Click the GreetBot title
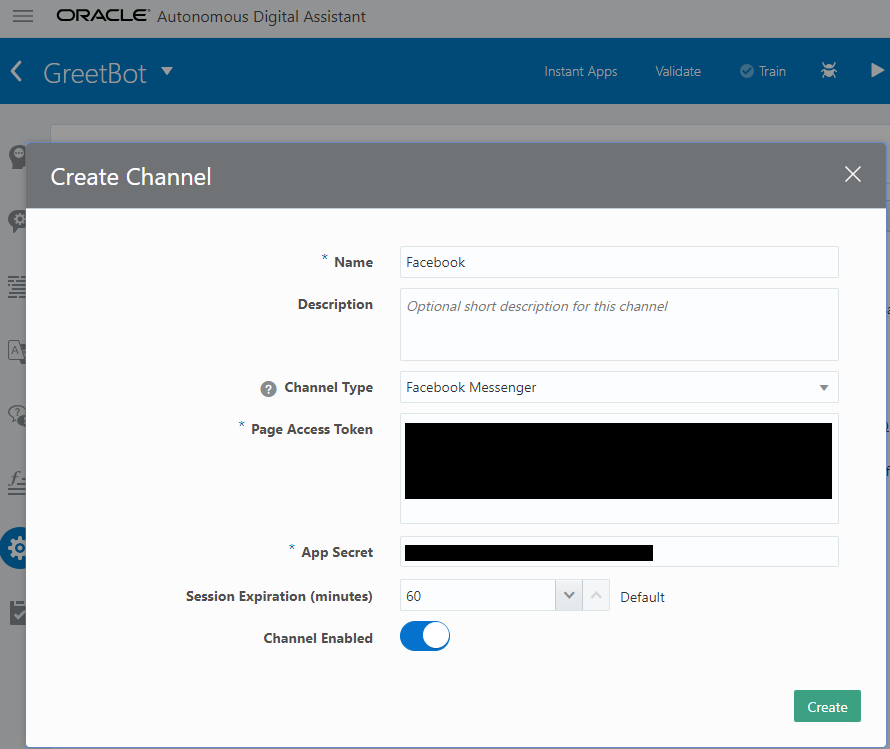 point(95,73)
